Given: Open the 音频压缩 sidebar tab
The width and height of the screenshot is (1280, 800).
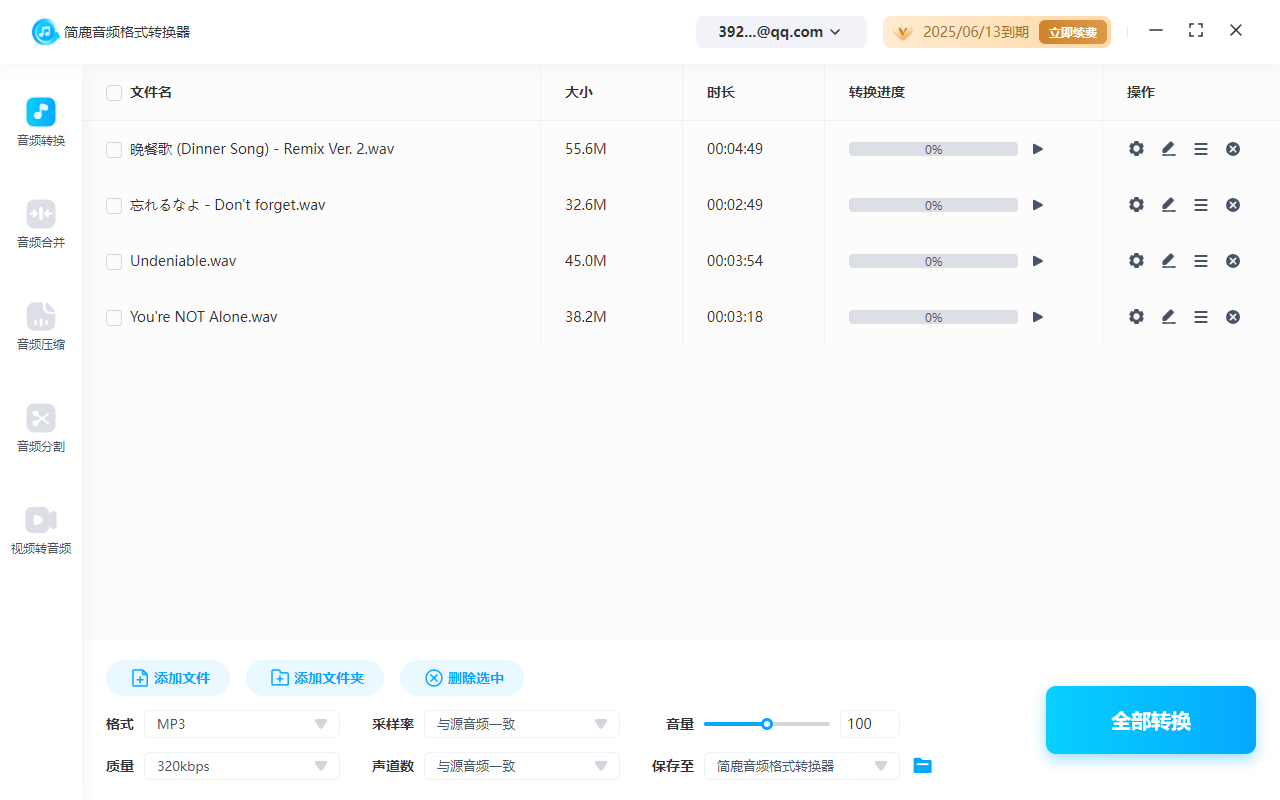Looking at the screenshot, I should click(x=41, y=326).
